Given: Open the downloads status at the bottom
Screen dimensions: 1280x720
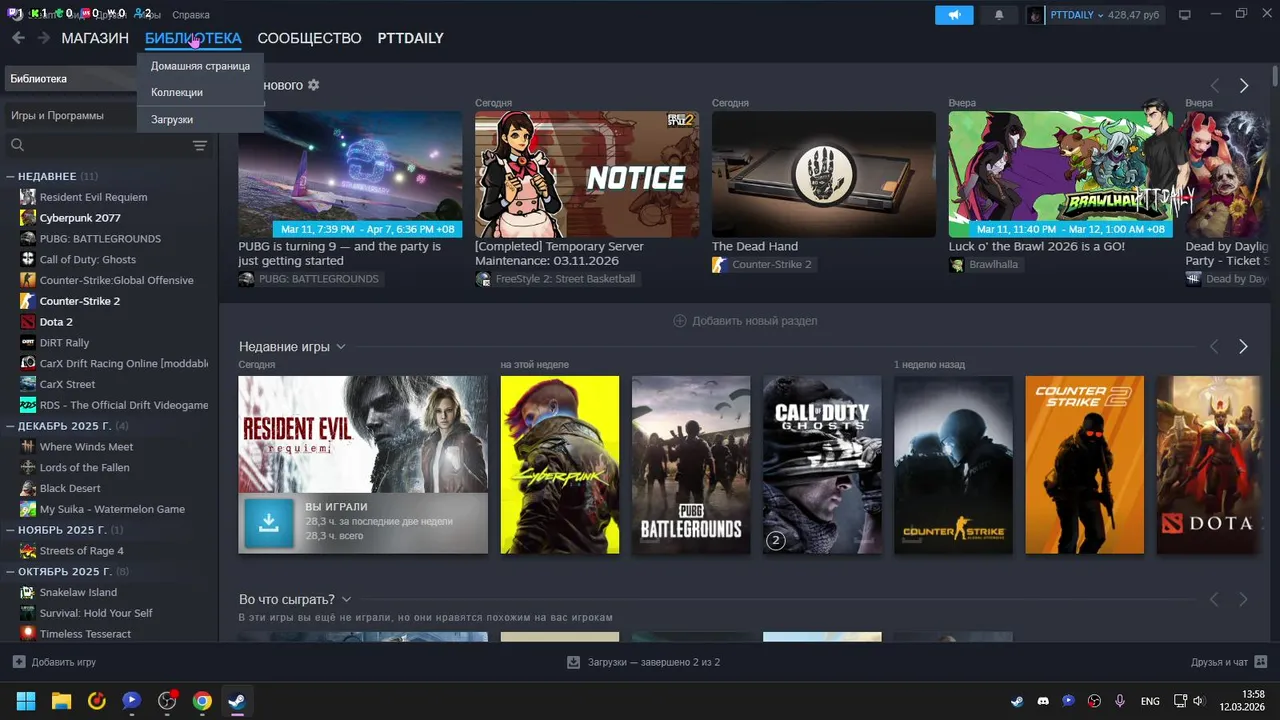Looking at the screenshot, I should click(643, 662).
